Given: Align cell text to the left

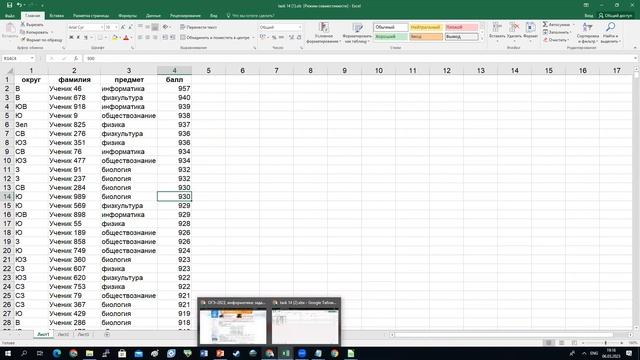Looking at the screenshot, I should (x=140, y=38).
